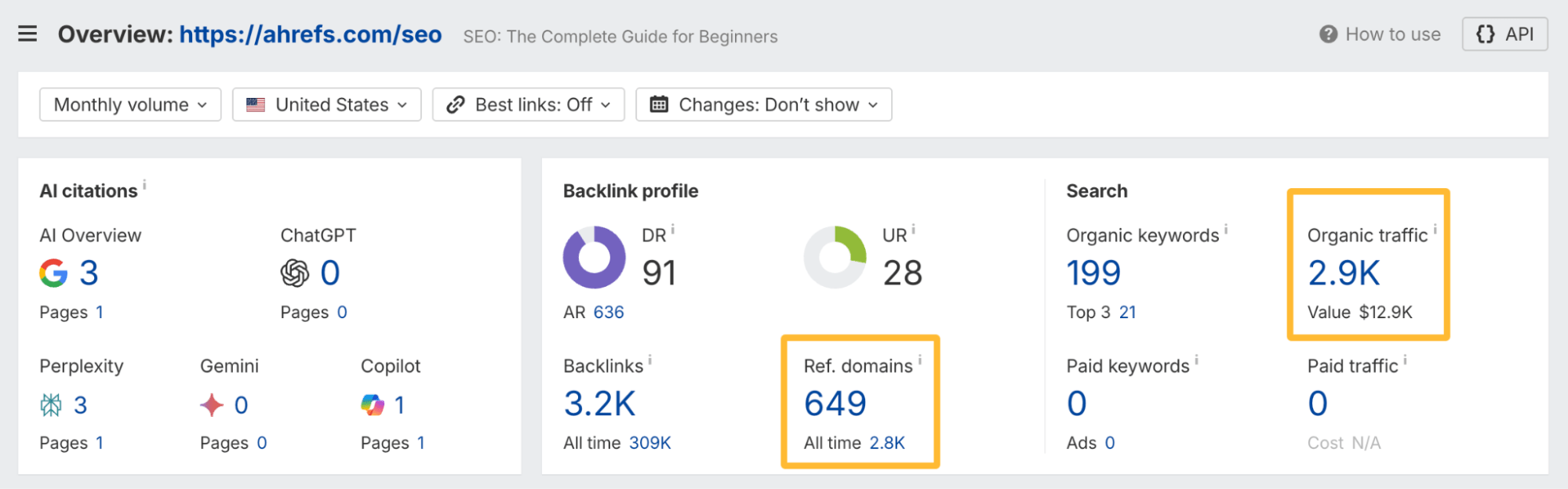
Task: Click the Gemini Pages value 0
Action: (262, 443)
